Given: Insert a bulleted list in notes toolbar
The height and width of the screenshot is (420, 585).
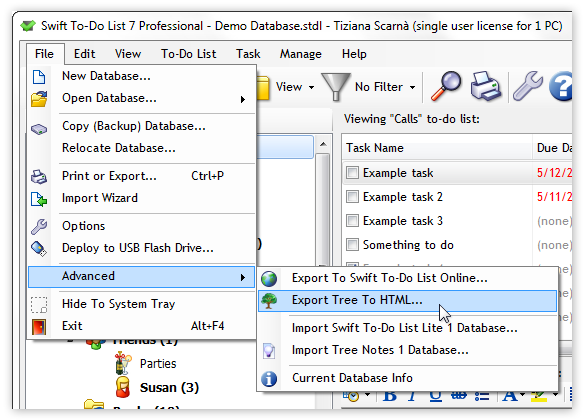Looking at the screenshot, I should point(482,395).
